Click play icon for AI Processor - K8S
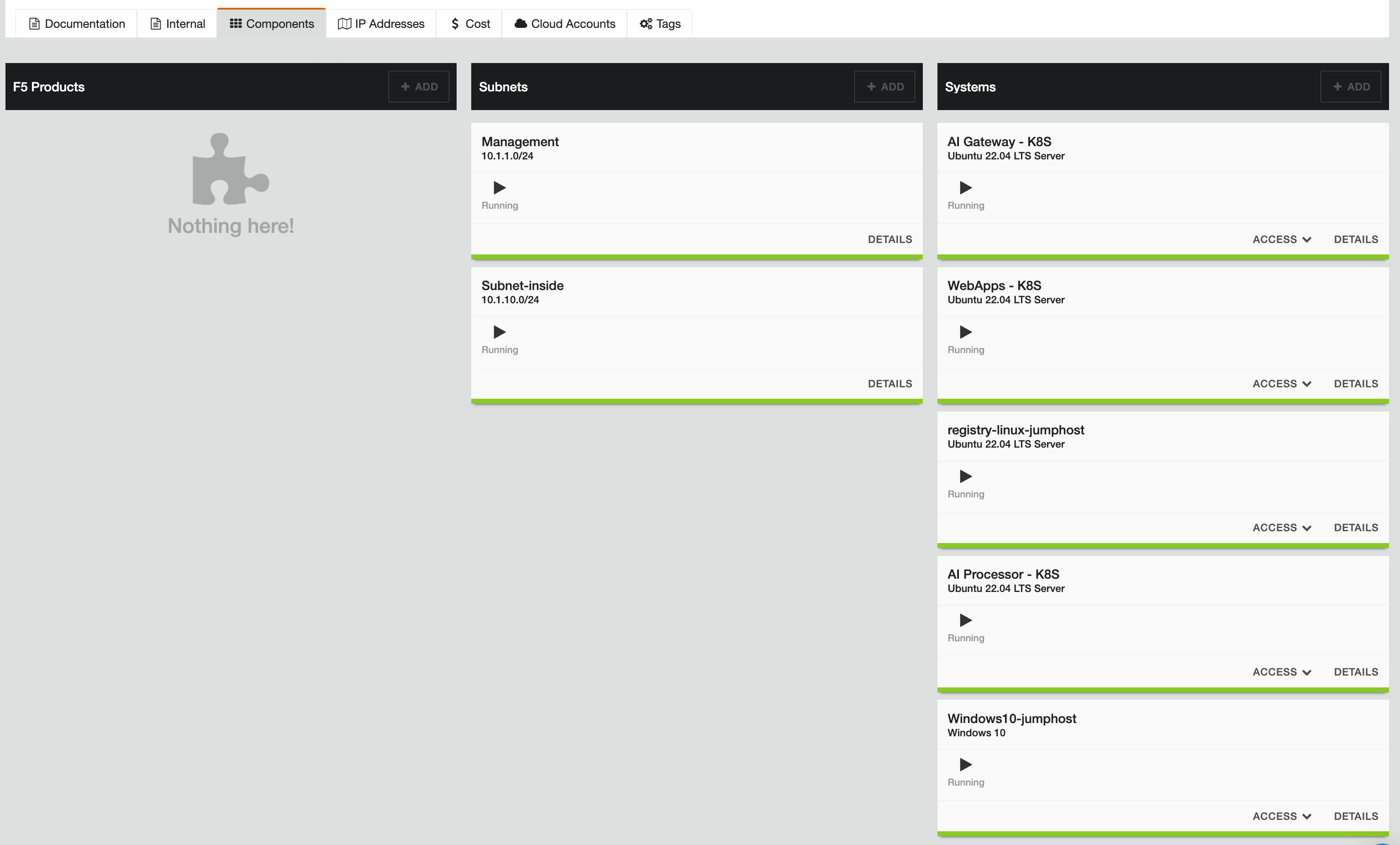Screen dimensions: 1400x845 tap(965, 620)
